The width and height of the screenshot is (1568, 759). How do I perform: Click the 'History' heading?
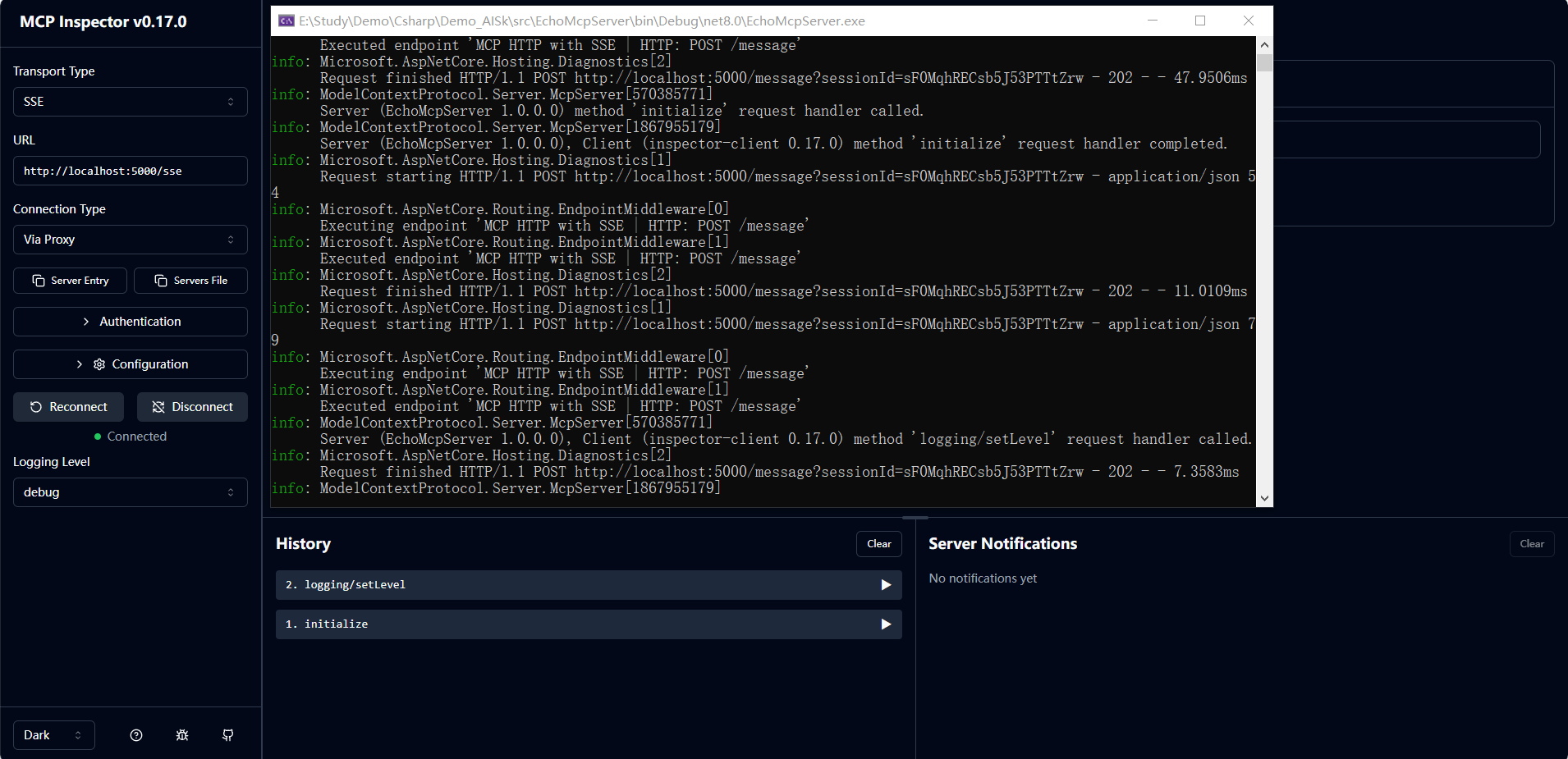pos(303,544)
